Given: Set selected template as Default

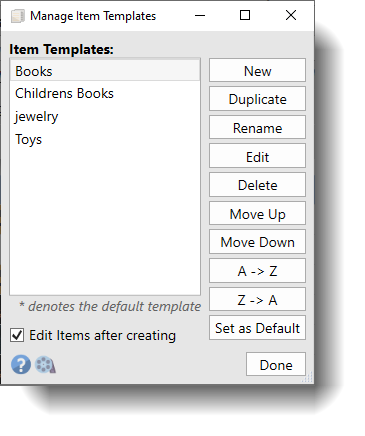Looking at the screenshot, I should pyautogui.click(x=257, y=328).
